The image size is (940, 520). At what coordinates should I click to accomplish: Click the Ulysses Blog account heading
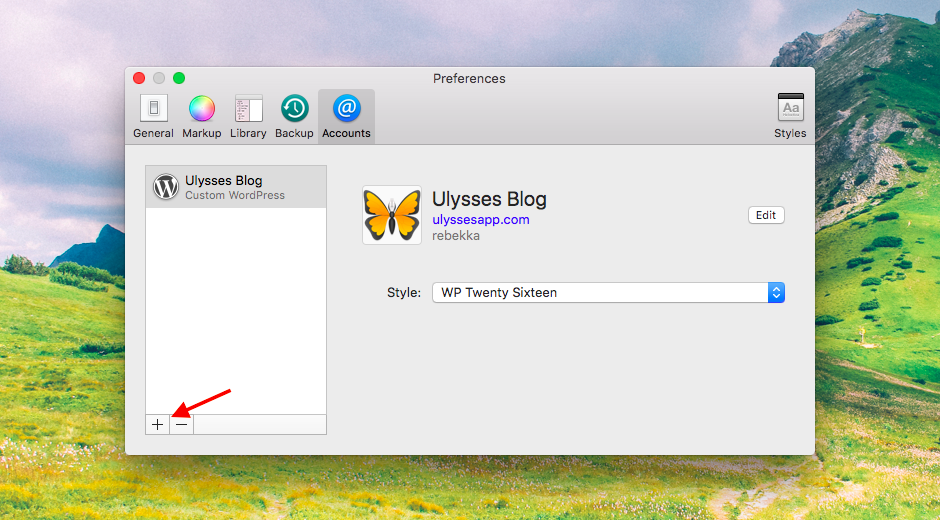tap(489, 199)
